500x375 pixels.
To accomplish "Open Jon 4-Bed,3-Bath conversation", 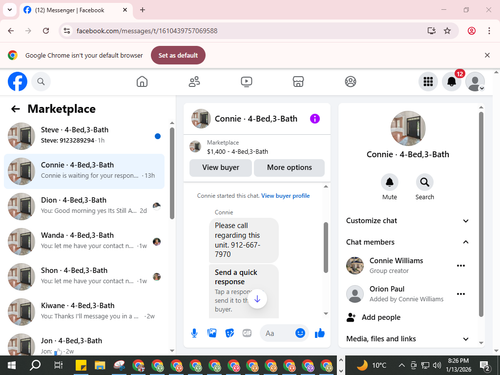I will click(x=84, y=344).
